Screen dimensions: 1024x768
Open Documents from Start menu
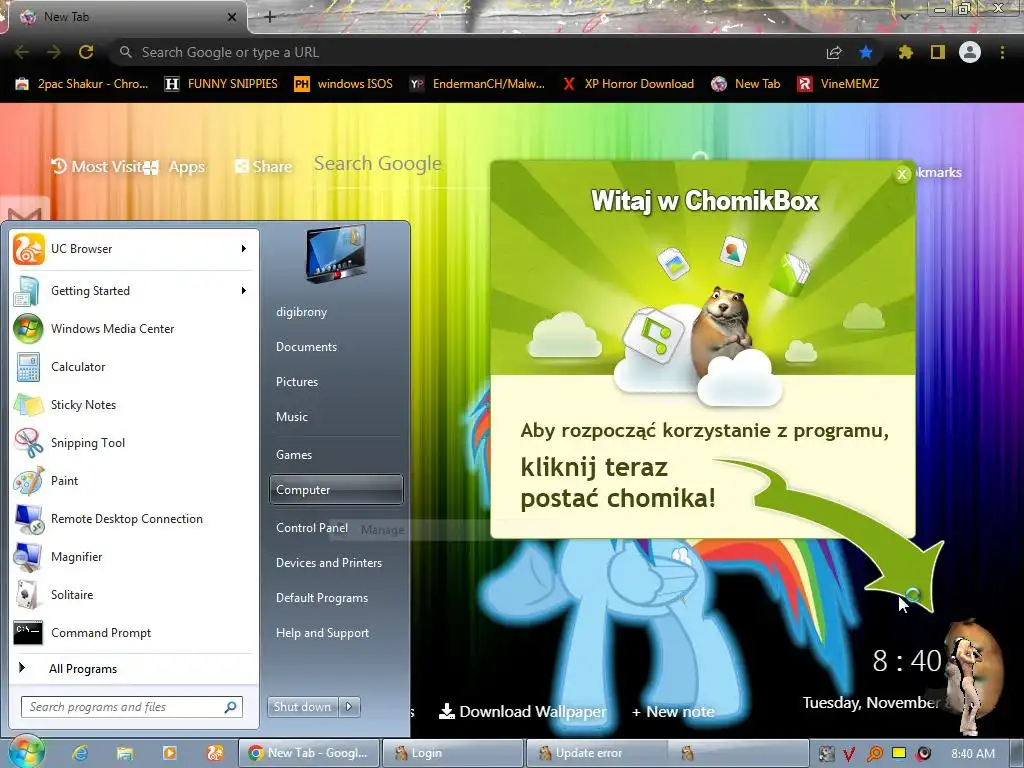point(306,347)
